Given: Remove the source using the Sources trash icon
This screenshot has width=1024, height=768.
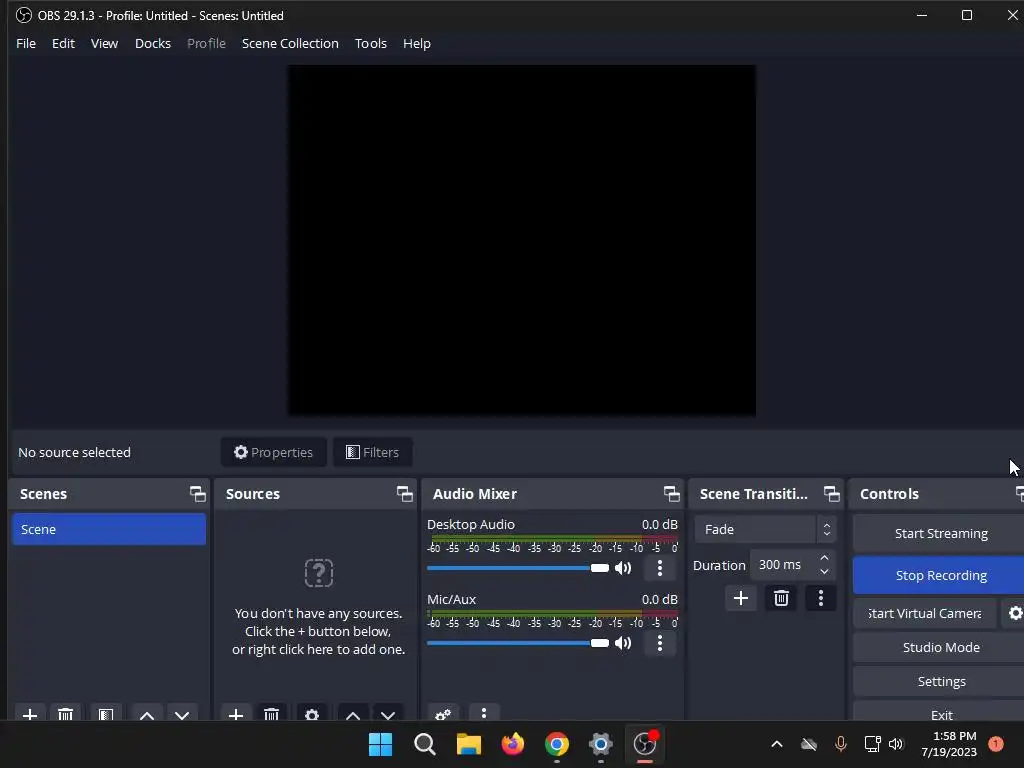Looking at the screenshot, I should coord(271,714).
